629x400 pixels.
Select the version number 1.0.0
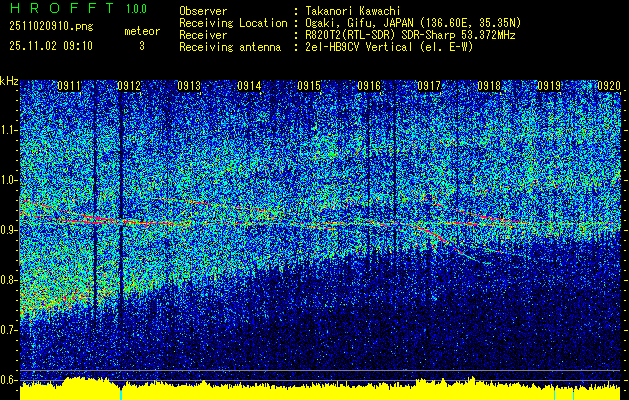(136, 9)
